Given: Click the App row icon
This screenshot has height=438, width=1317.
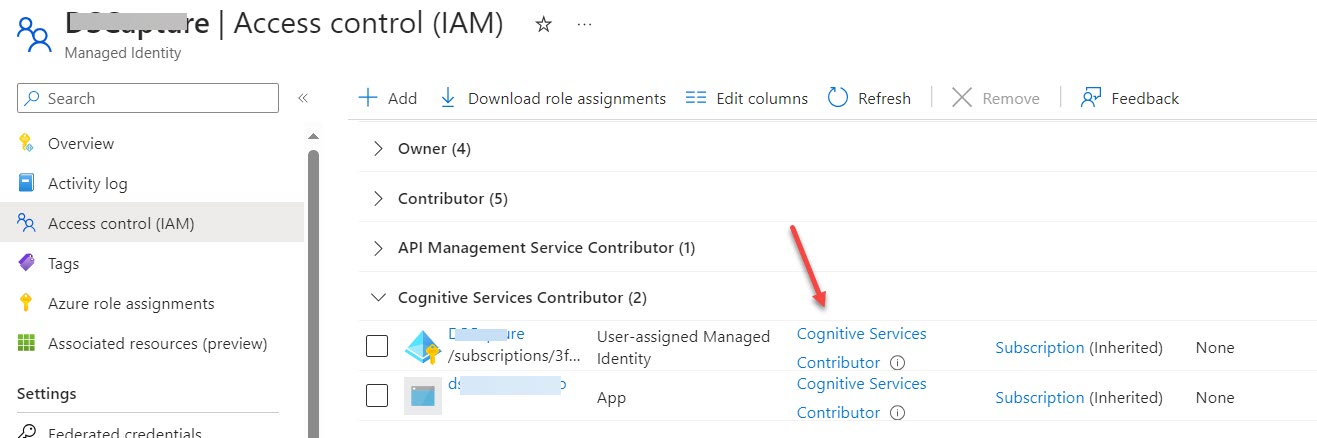Looking at the screenshot, I should coord(423,396).
